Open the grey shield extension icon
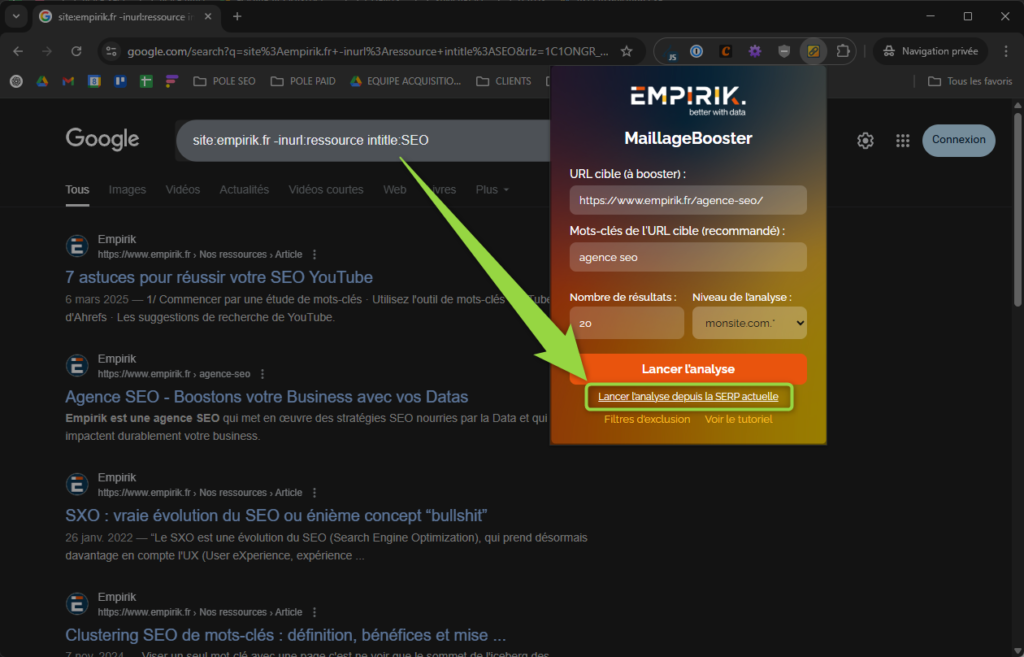The width and height of the screenshot is (1024, 657). pyautogui.click(x=784, y=51)
